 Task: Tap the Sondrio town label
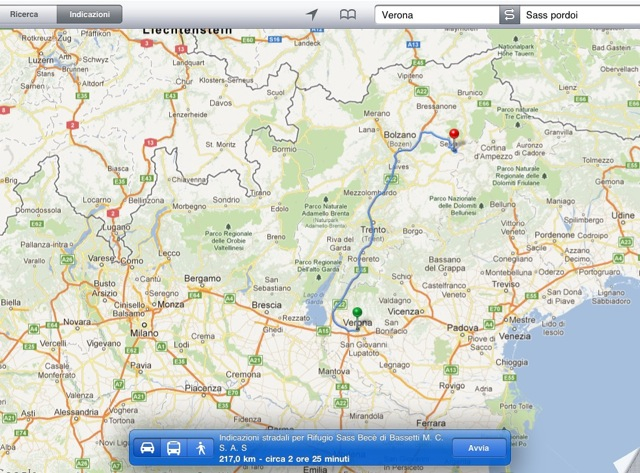coord(226,200)
